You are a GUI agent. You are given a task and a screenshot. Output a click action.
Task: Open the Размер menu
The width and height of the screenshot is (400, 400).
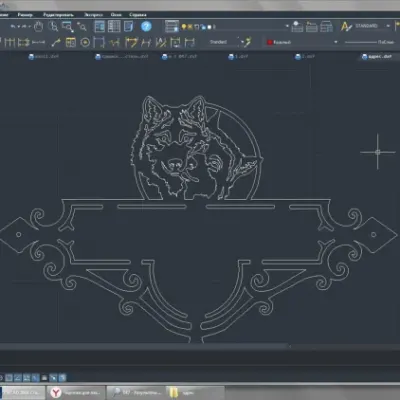25,15
